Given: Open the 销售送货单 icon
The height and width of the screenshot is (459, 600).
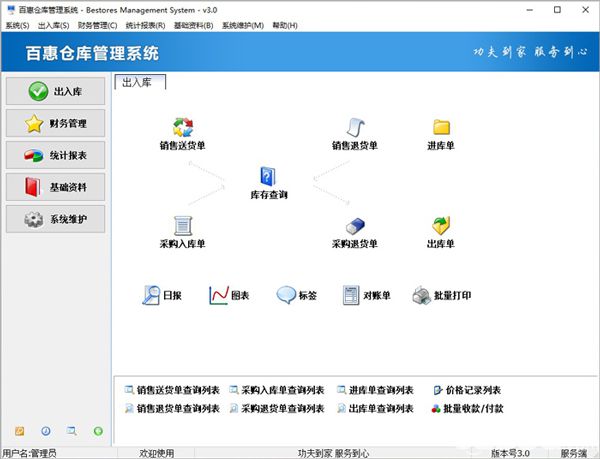Looking at the screenshot, I should (x=183, y=128).
